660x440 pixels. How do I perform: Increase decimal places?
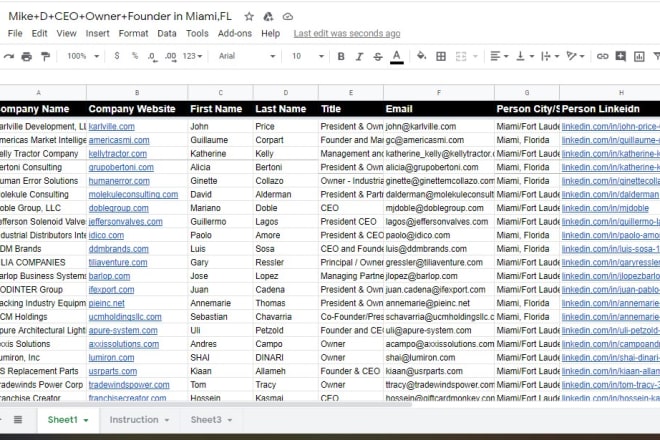[x=170, y=56]
